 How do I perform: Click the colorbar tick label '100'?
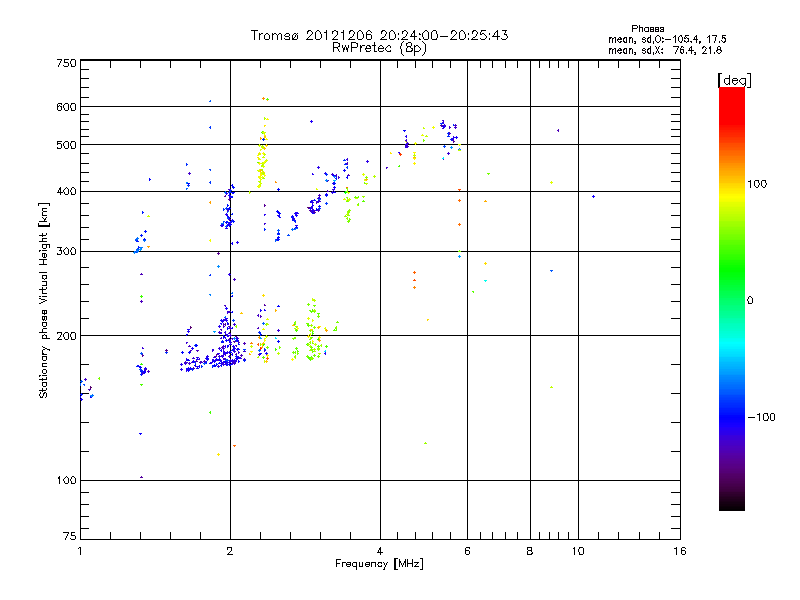click(x=757, y=184)
